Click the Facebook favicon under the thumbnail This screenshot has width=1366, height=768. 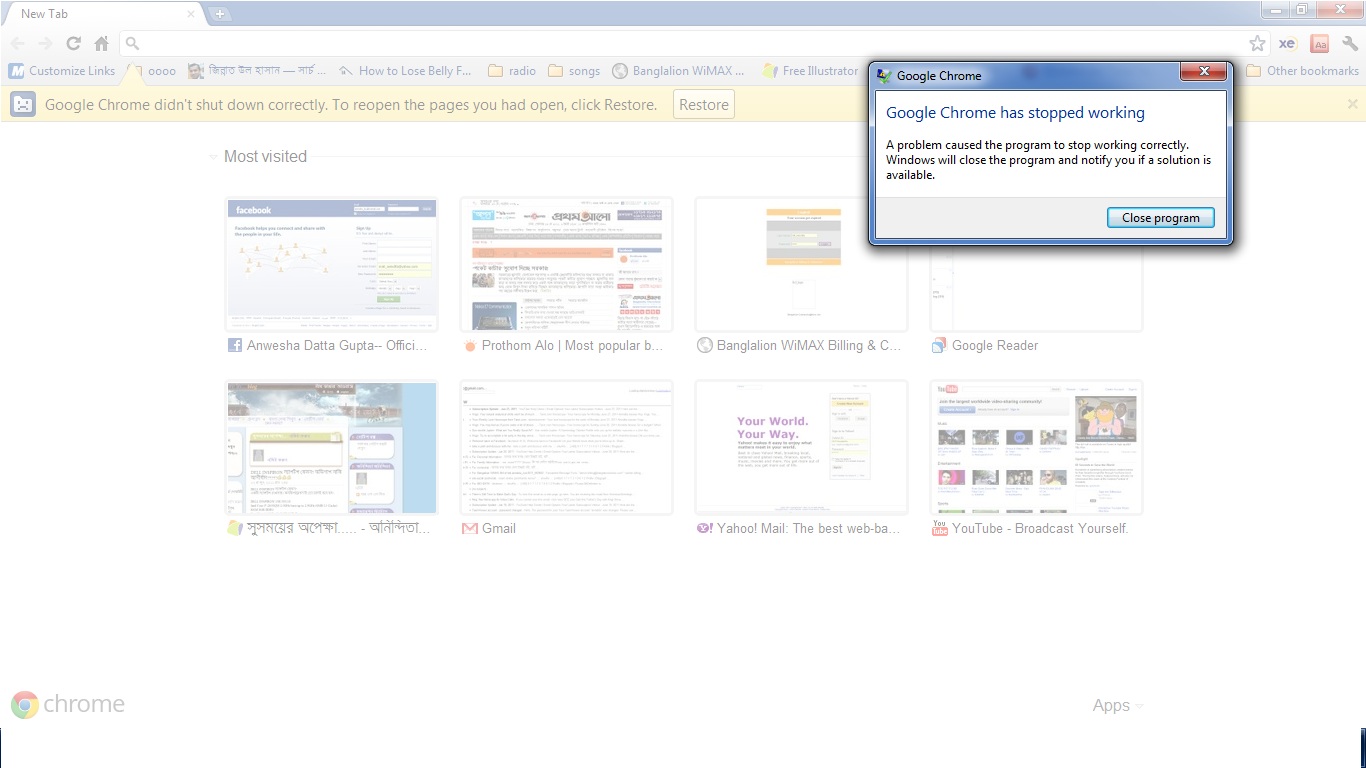pyautogui.click(x=235, y=345)
